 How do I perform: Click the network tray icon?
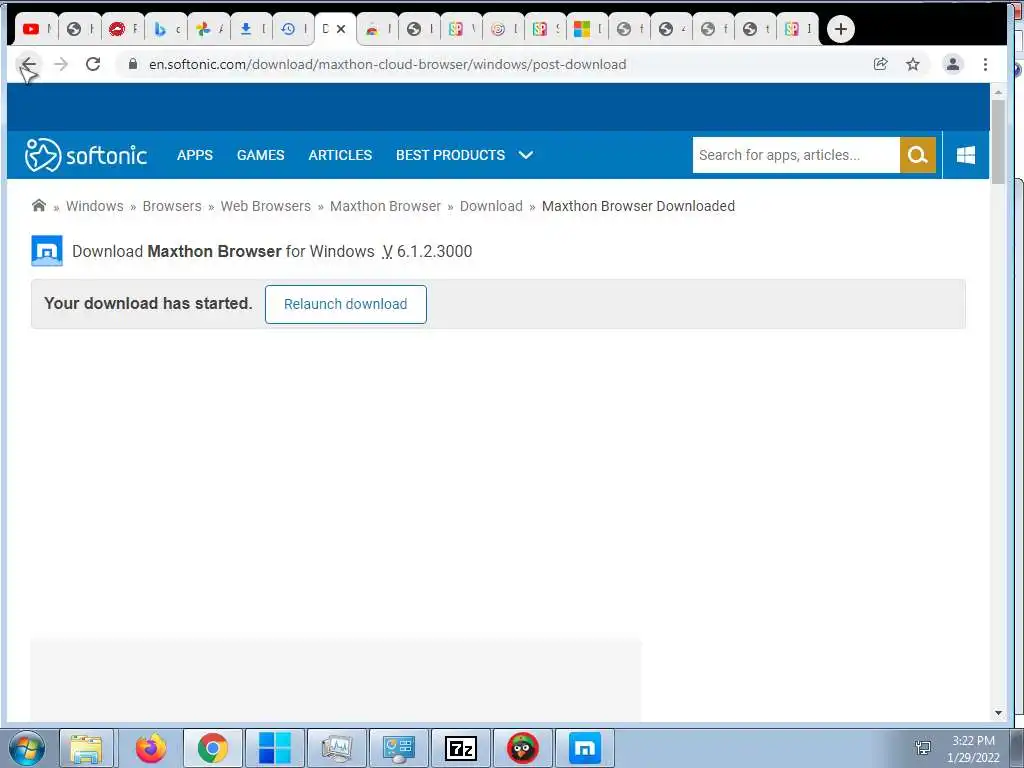[923, 748]
